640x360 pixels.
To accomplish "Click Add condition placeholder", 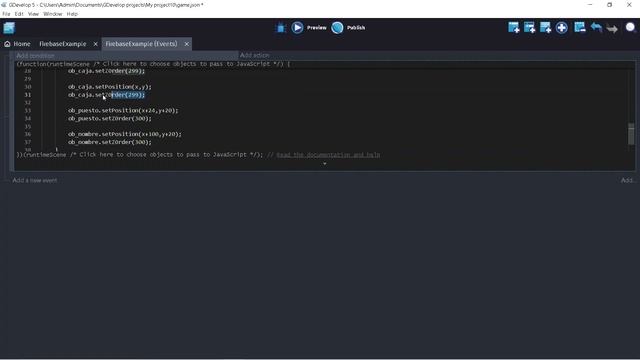I will point(36,55).
